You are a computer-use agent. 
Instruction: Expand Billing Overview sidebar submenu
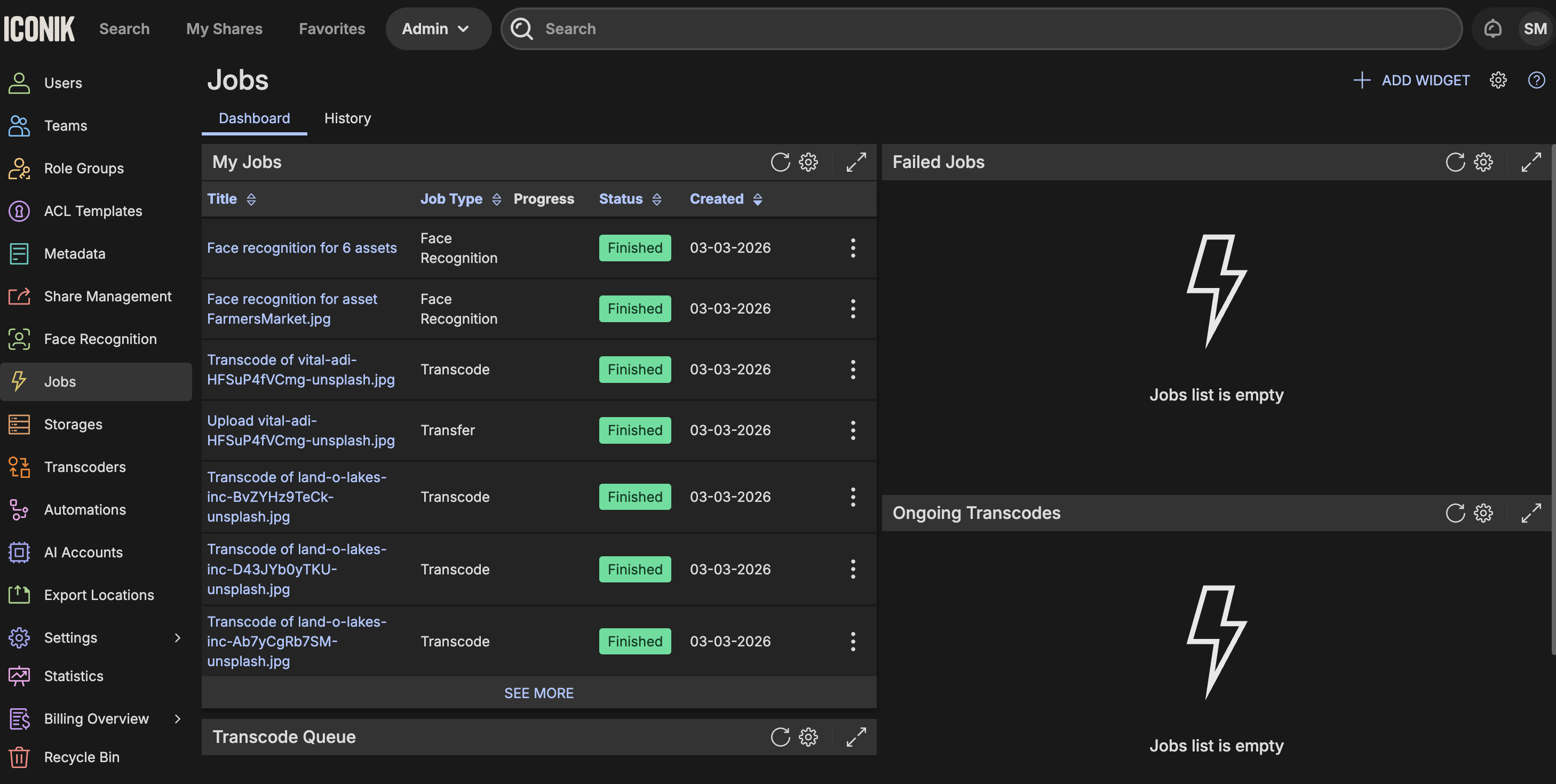pos(177,719)
